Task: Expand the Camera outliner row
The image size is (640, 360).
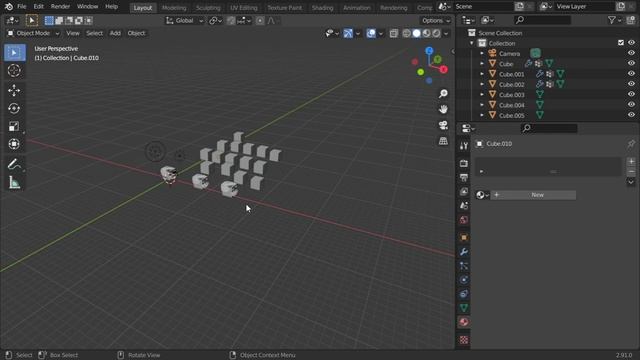Action: [x=482, y=53]
